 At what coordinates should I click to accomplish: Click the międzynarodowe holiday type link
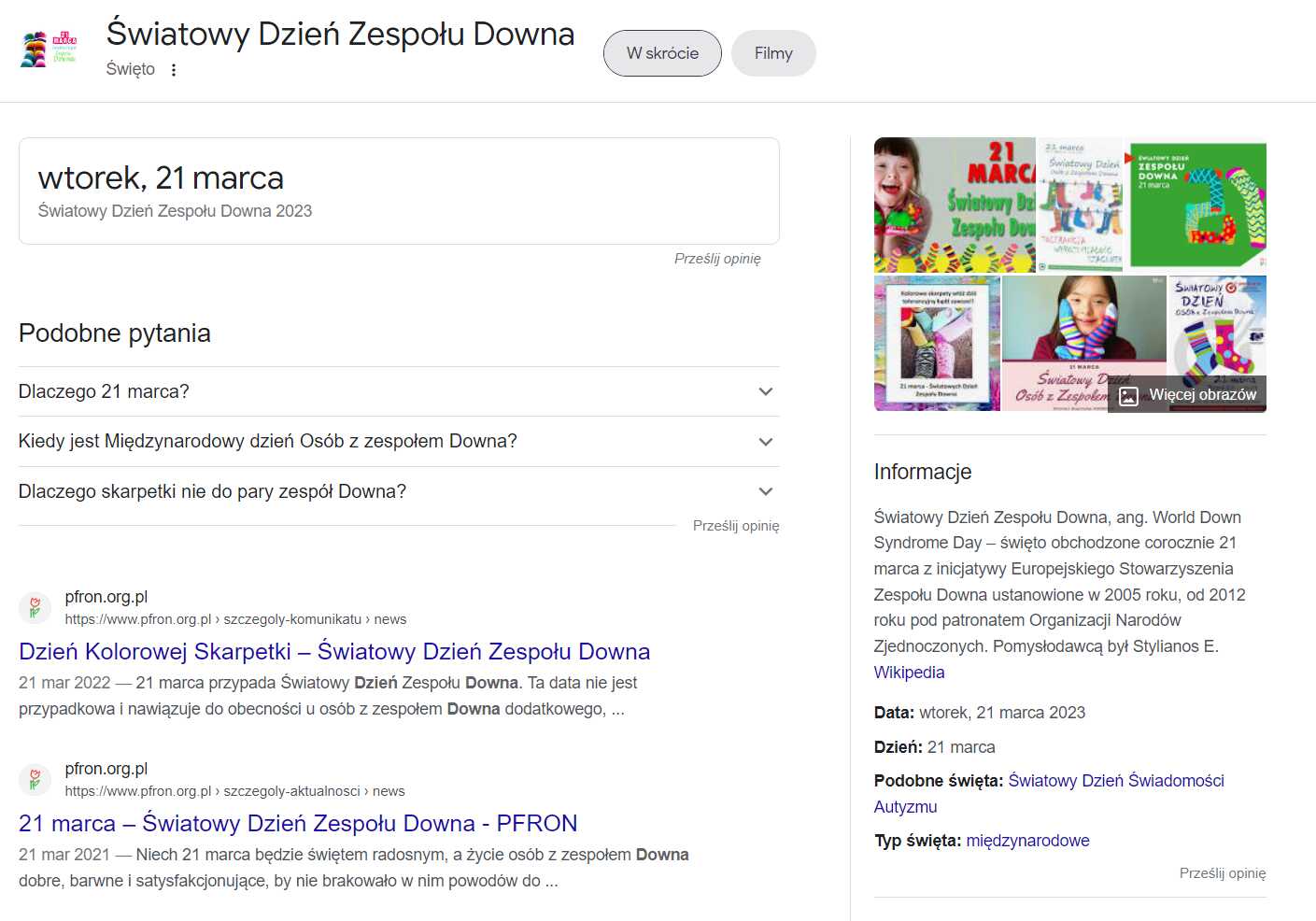(1027, 841)
